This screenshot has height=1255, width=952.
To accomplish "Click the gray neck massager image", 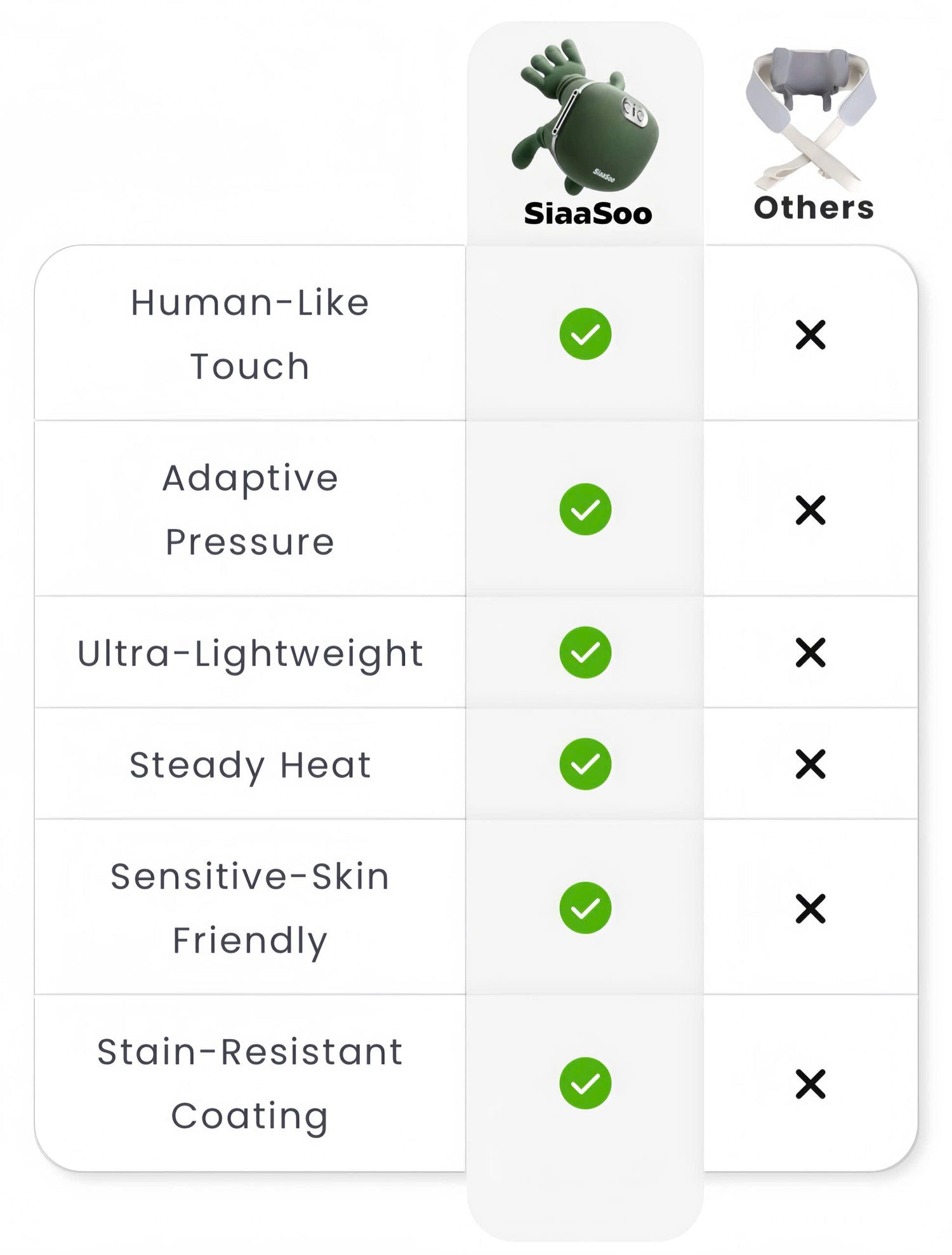I will tap(810, 117).
